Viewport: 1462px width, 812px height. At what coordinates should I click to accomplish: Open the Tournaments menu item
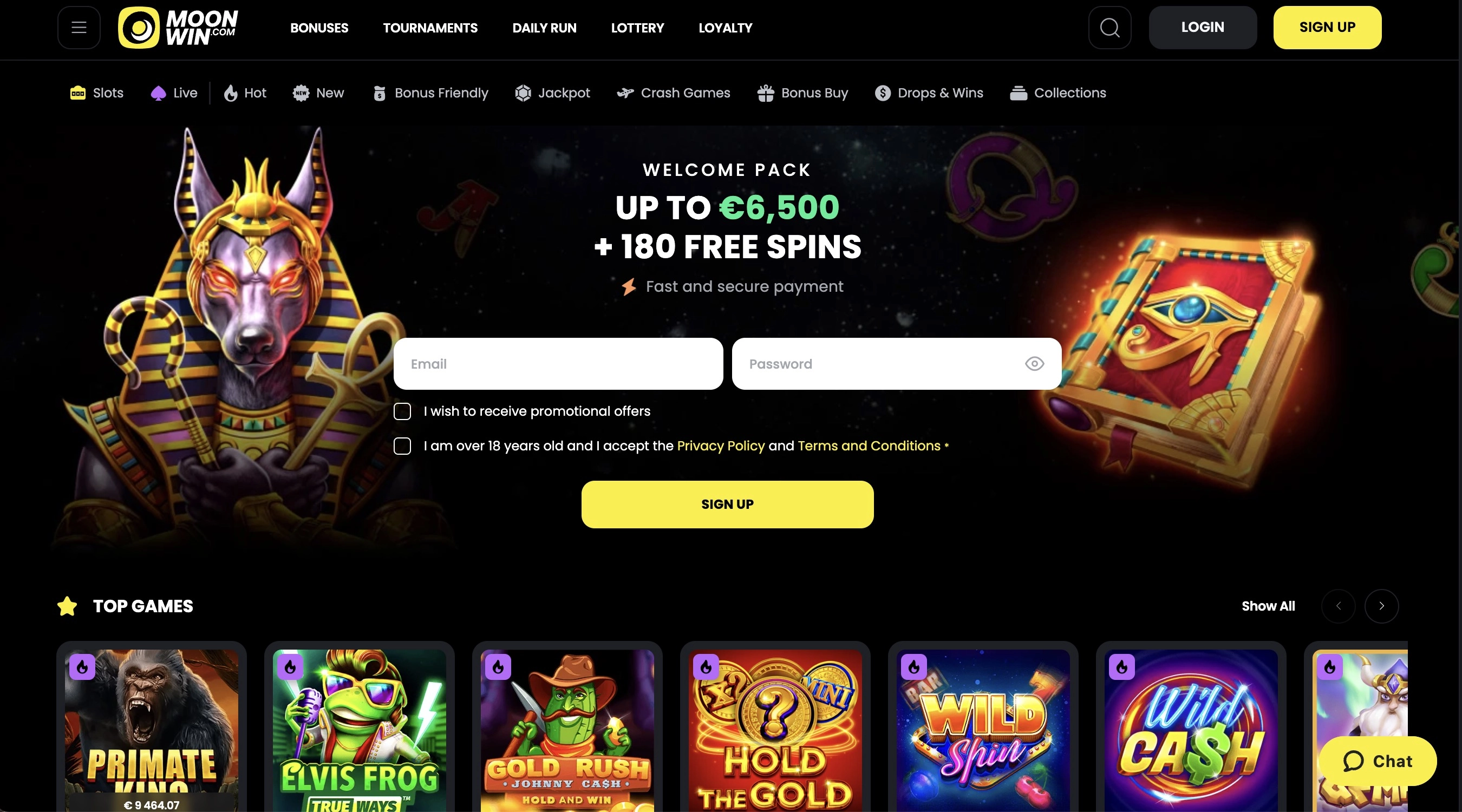430,28
